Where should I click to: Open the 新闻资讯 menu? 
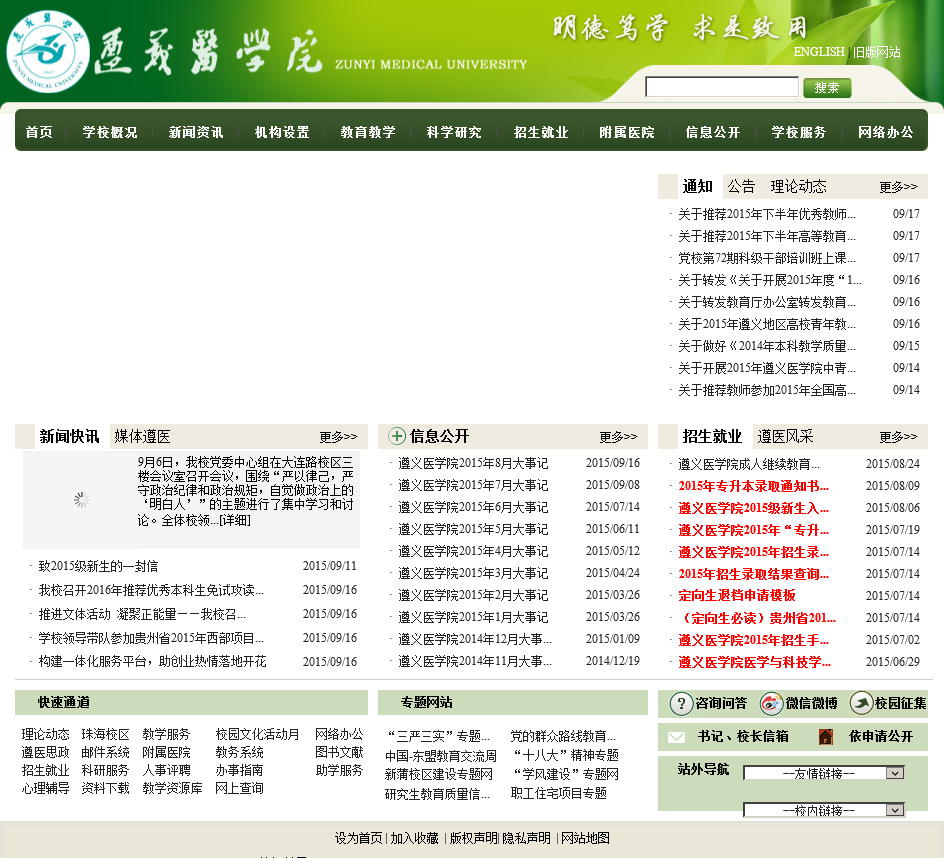pos(196,132)
